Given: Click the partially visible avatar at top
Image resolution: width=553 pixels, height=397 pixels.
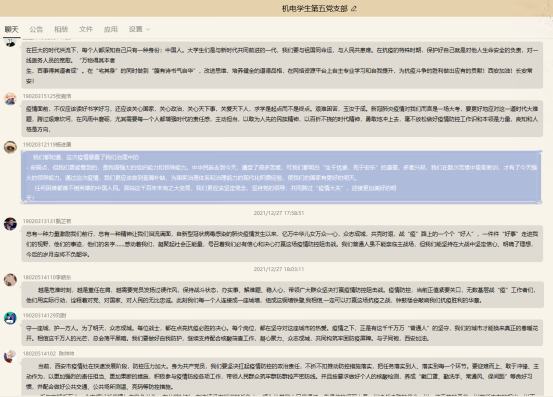Looking at the screenshot, I should [x=10, y=43].
